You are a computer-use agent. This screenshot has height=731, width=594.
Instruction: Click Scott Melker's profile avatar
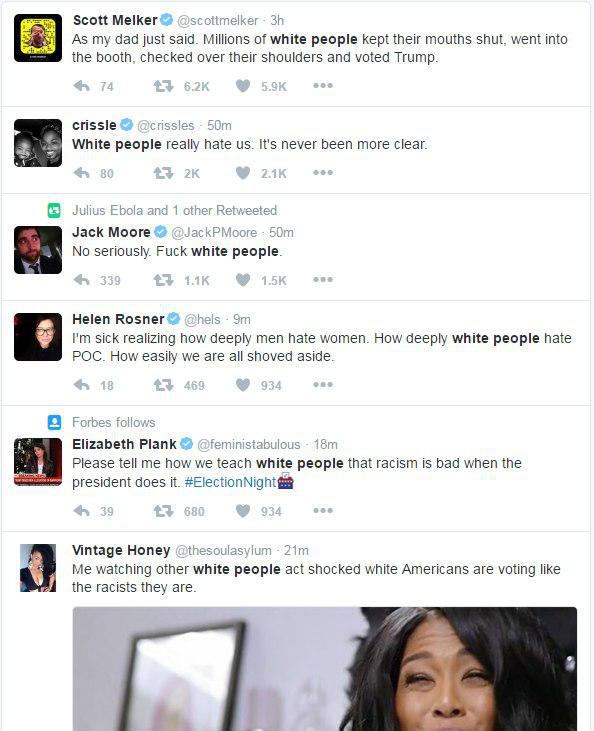pos(38,38)
